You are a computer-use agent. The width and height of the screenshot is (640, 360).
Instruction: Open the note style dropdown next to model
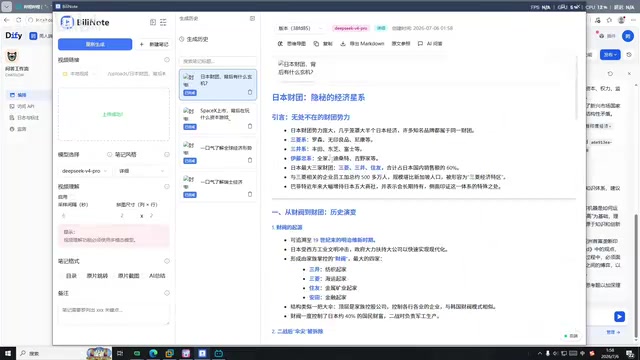coord(142,171)
